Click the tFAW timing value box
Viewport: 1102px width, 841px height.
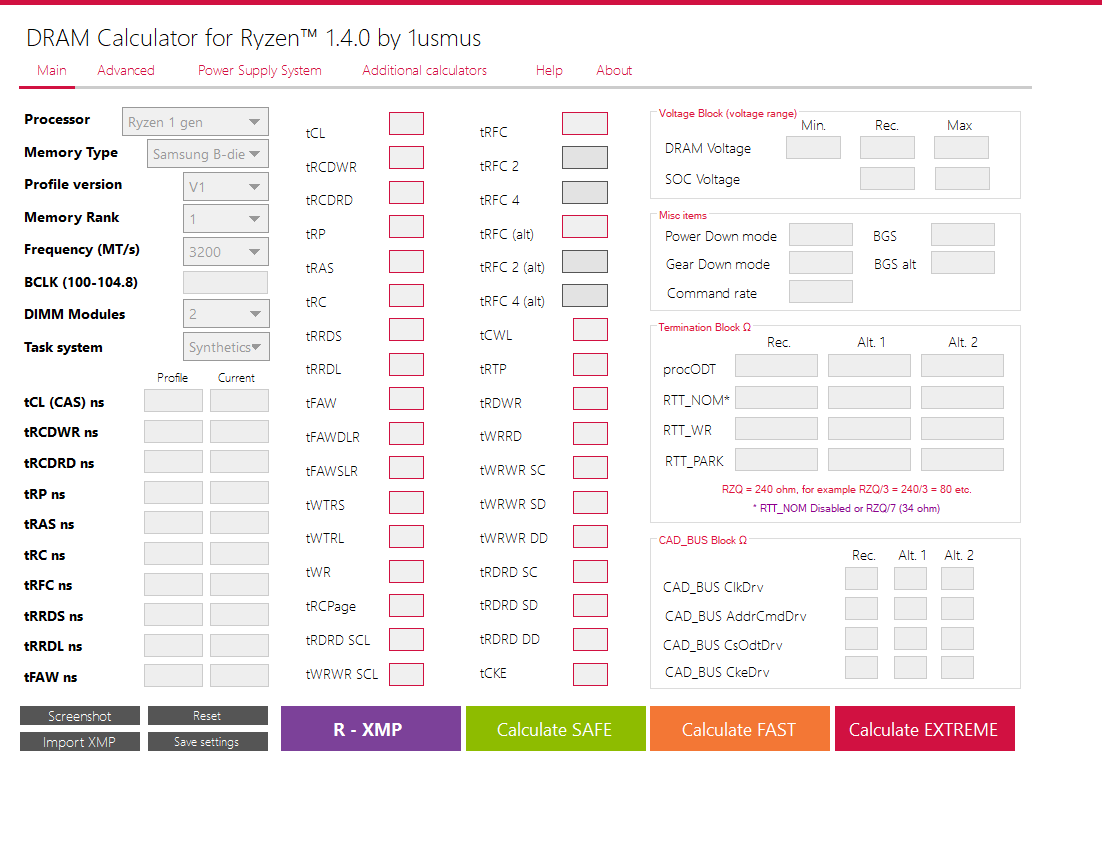(406, 398)
